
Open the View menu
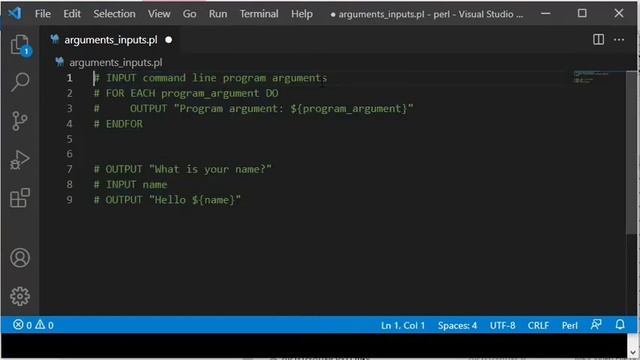coord(159,14)
